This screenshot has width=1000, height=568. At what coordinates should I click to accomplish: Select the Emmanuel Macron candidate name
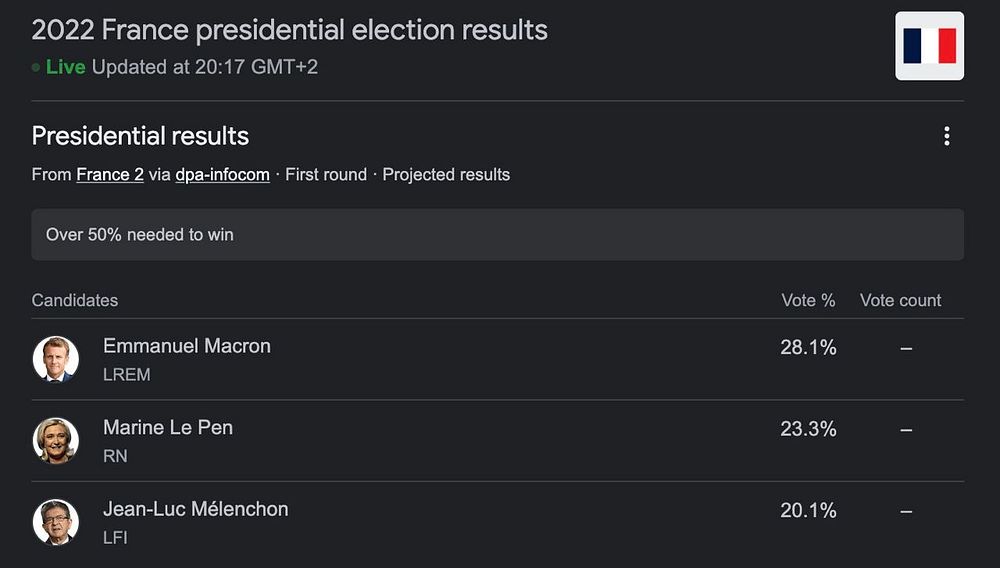coord(187,346)
